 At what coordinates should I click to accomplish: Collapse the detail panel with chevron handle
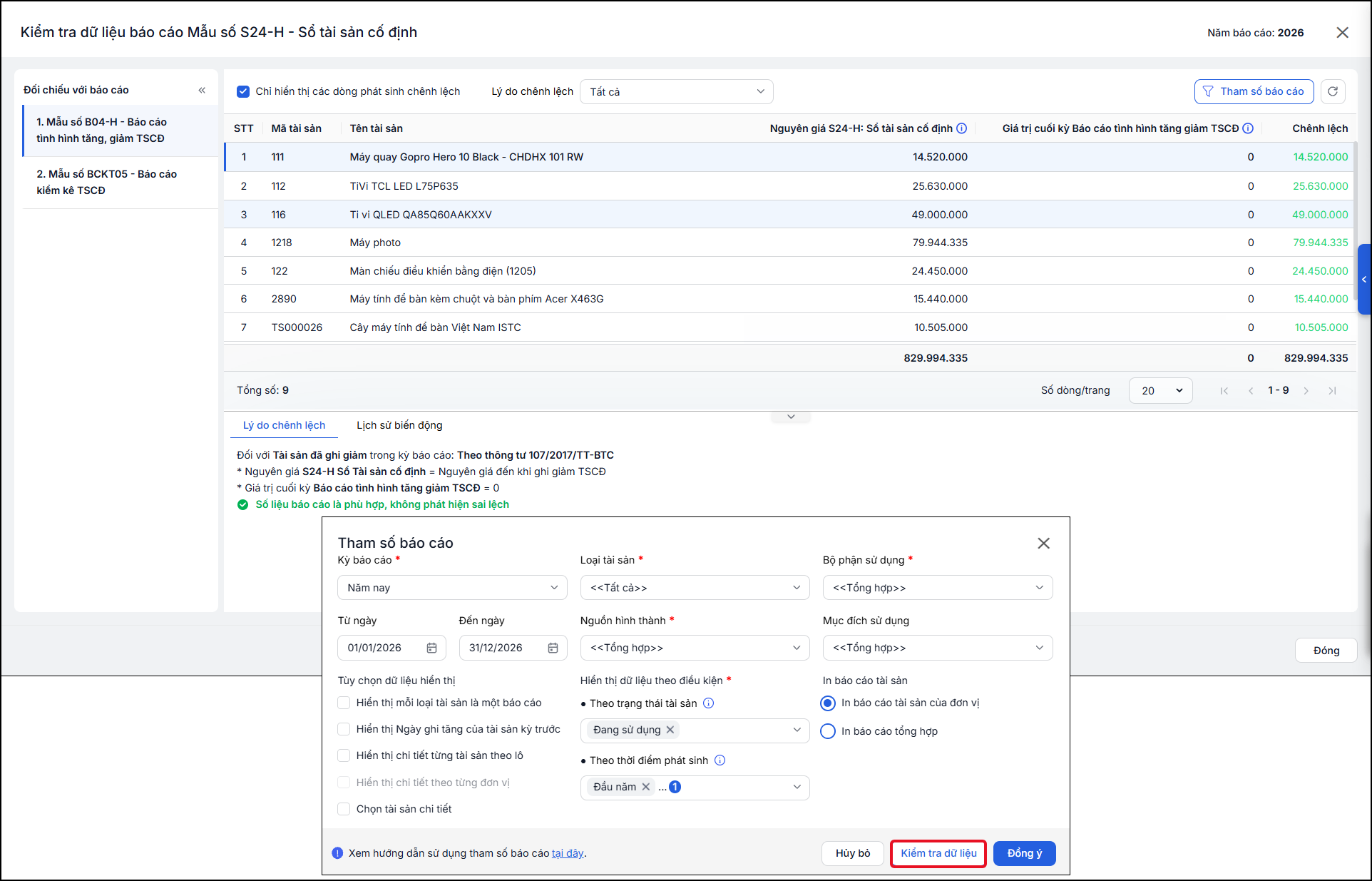point(791,417)
